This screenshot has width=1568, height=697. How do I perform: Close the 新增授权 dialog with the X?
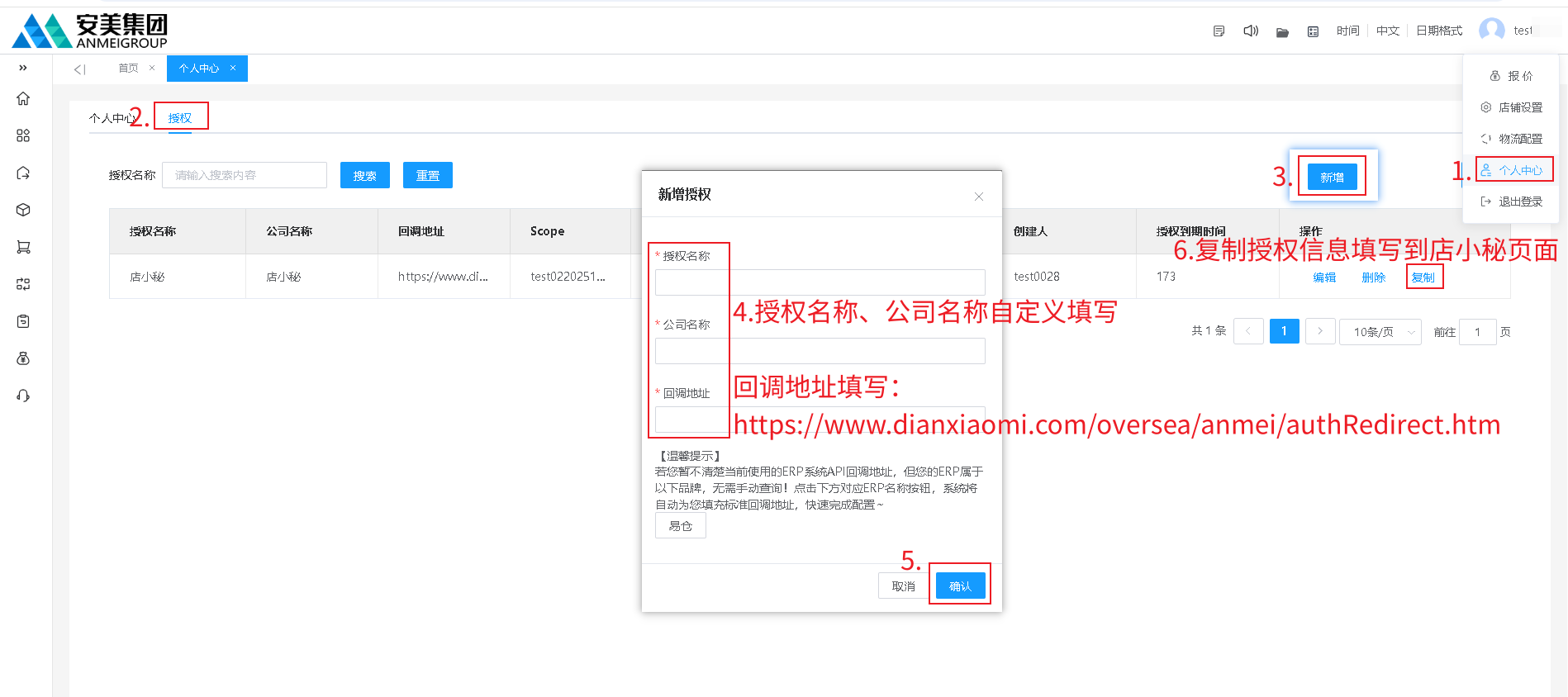(979, 197)
